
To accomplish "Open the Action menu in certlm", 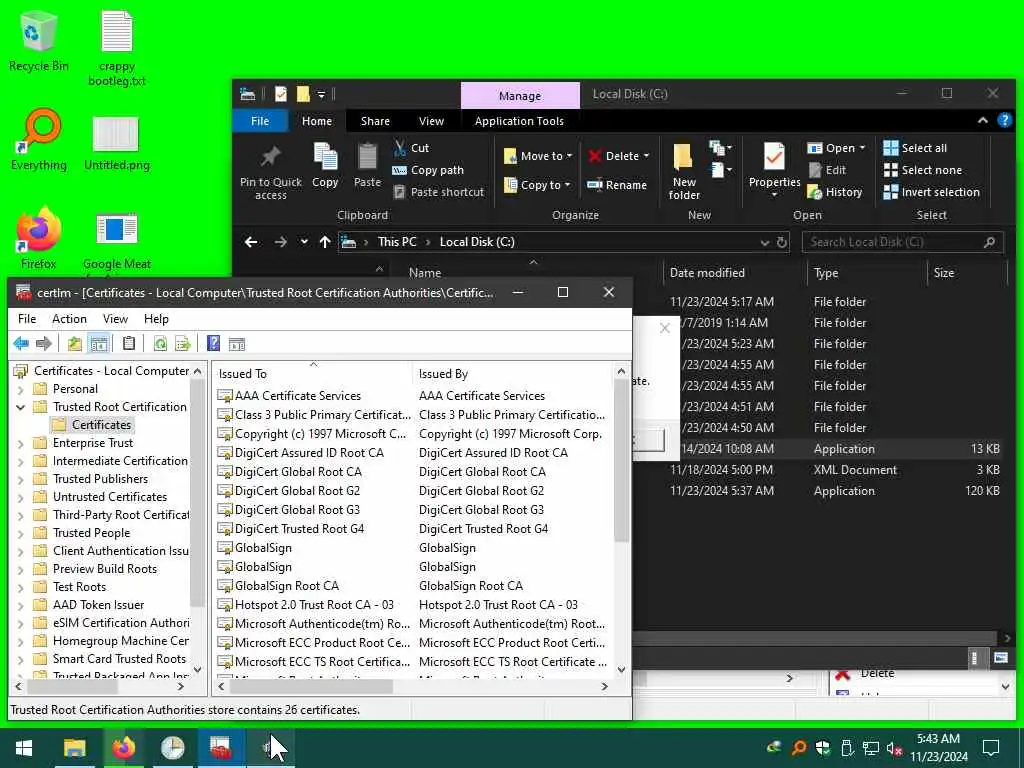I will point(69,319).
